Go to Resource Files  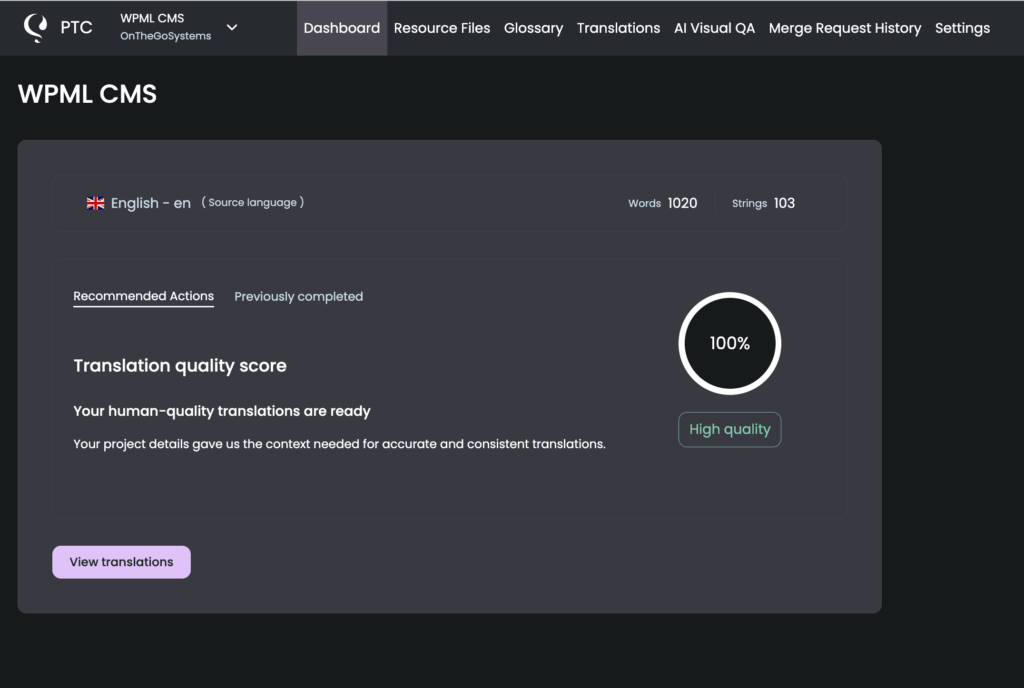(441, 28)
